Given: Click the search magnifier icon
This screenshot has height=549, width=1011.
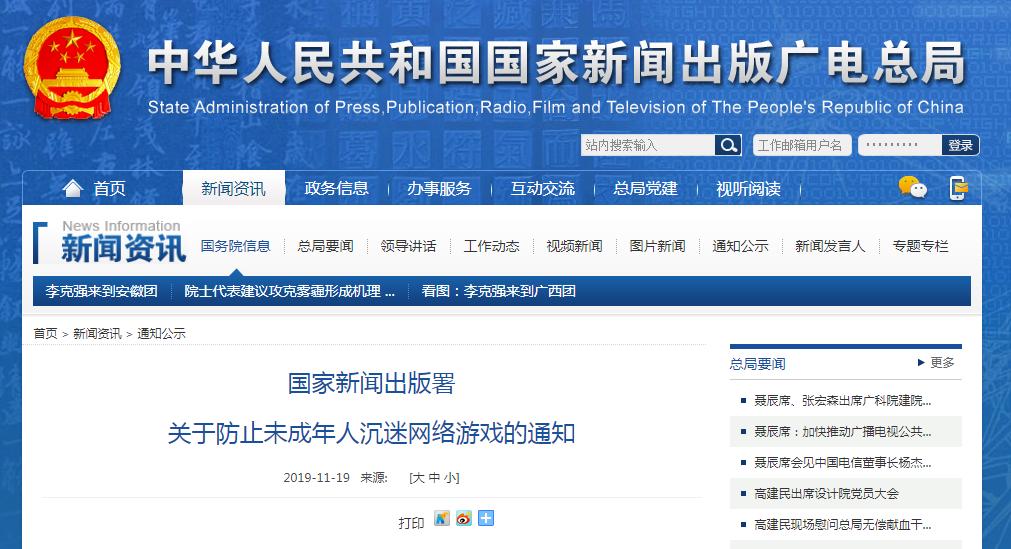Looking at the screenshot, I should [728, 145].
